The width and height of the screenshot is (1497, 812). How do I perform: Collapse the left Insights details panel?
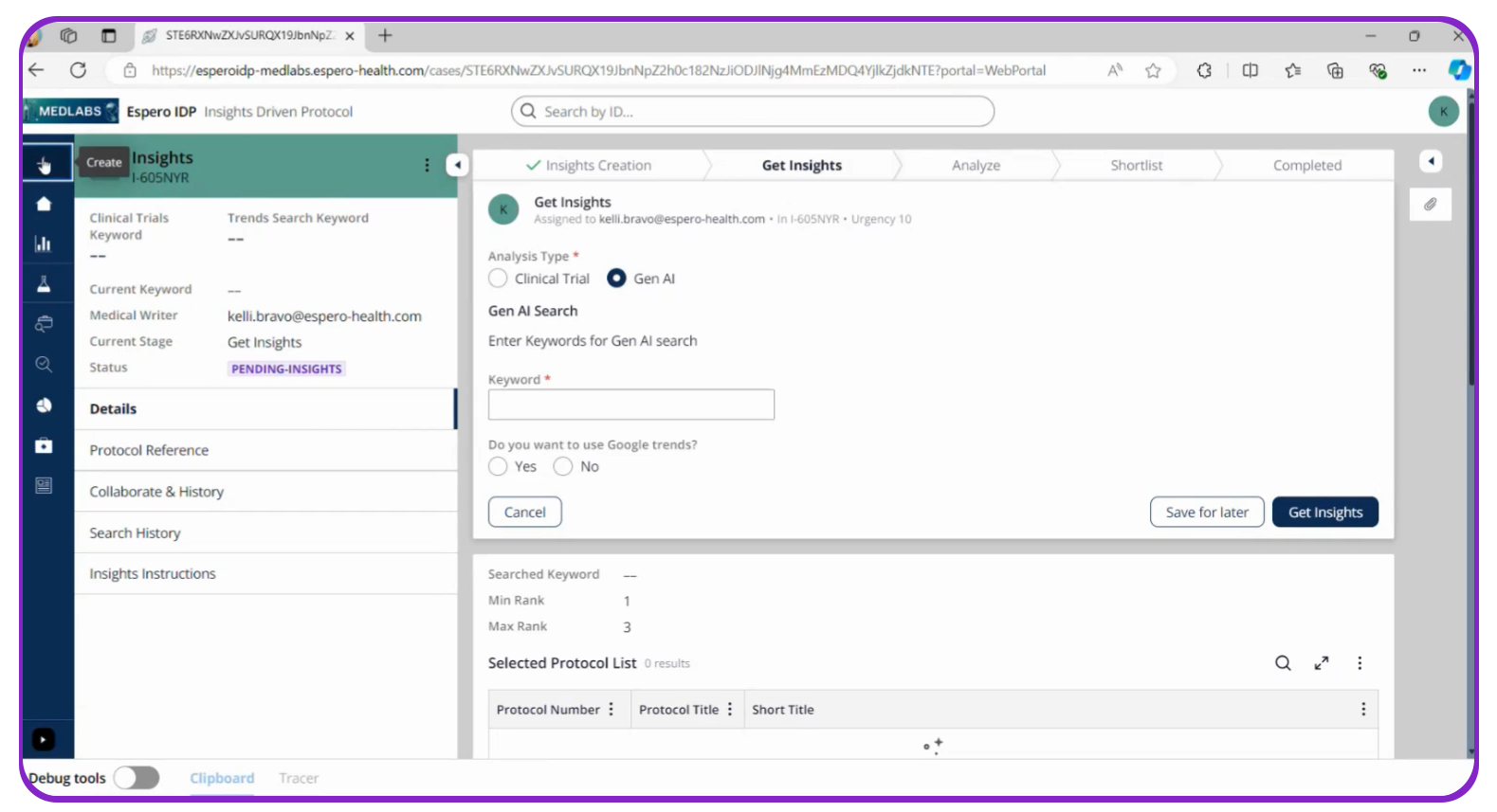(457, 165)
